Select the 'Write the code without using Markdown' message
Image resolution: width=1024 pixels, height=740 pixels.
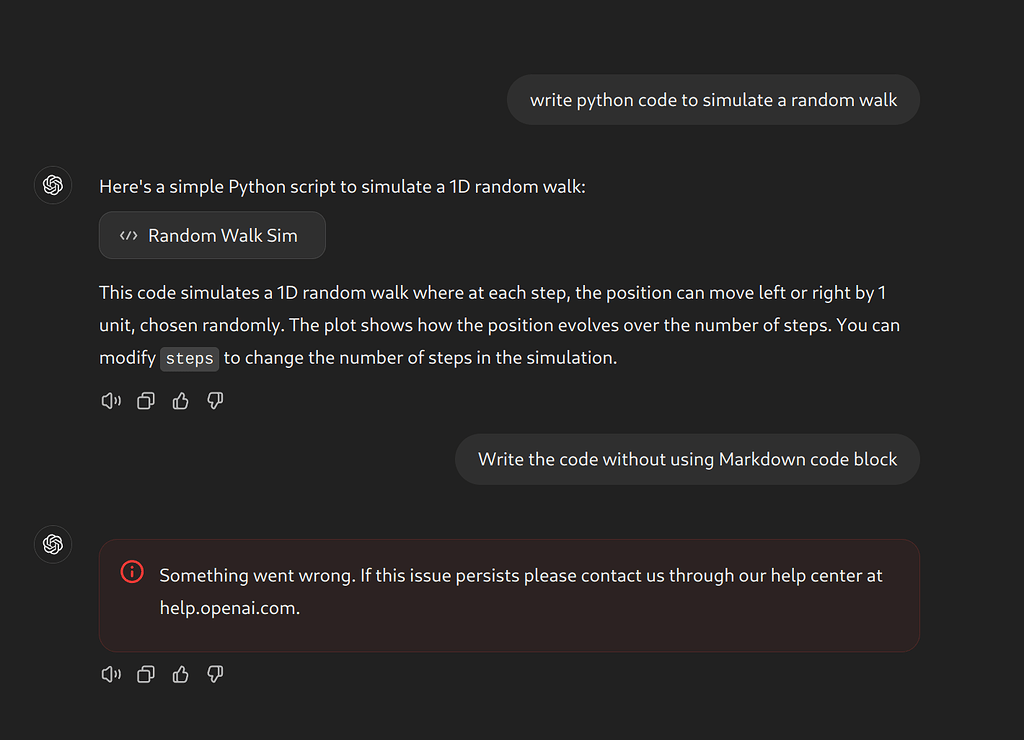tap(687, 459)
